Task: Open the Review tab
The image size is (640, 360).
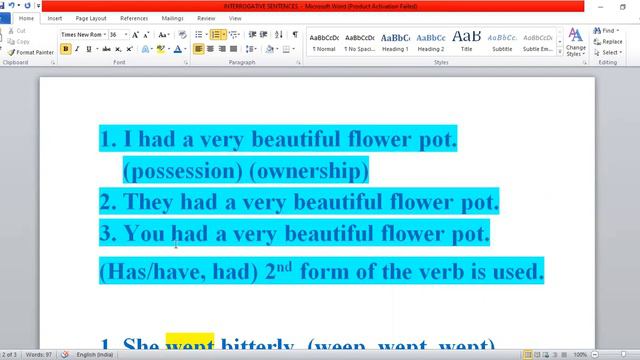Action: 206,18
